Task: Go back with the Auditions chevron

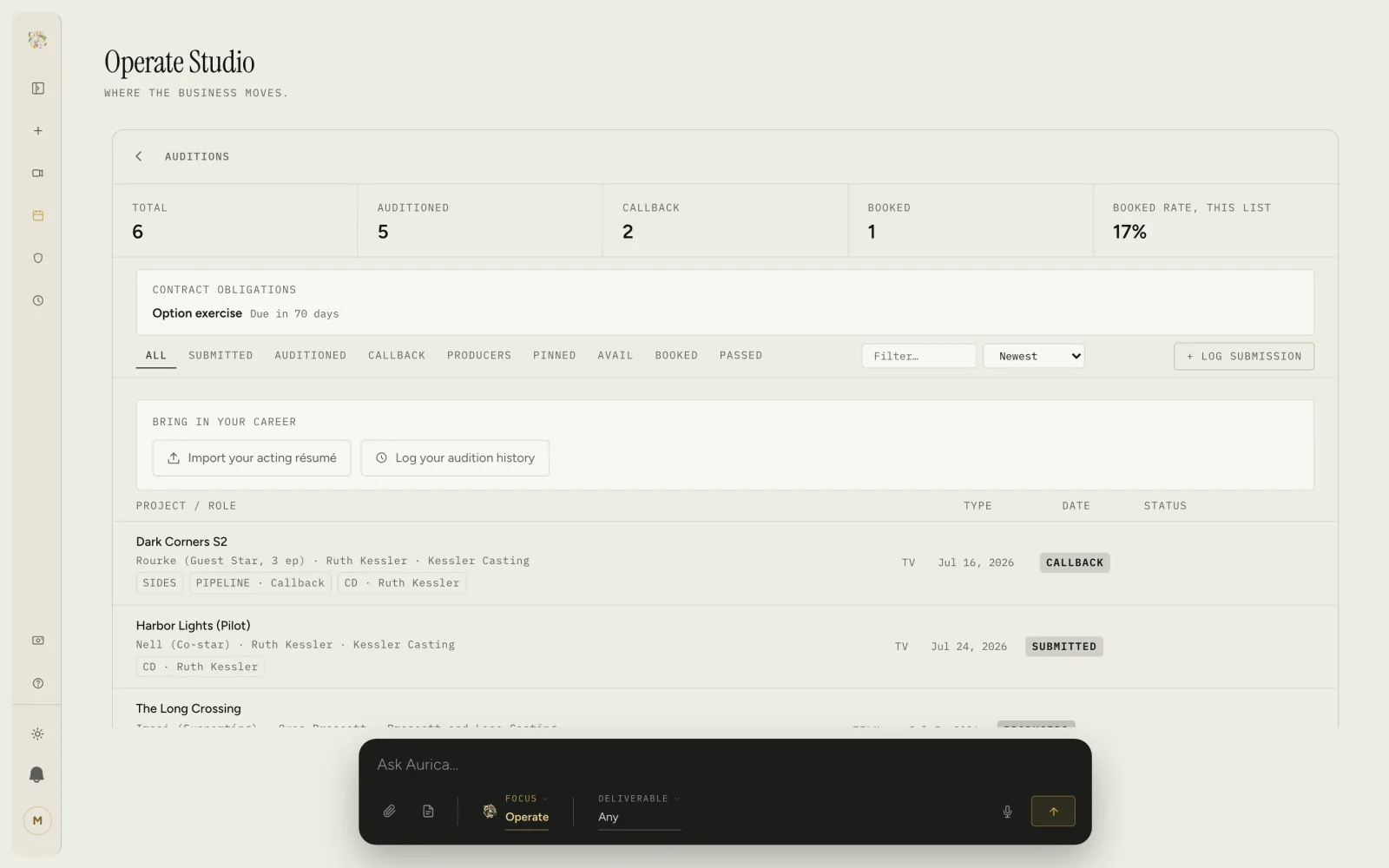Action: pyautogui.click(x=138, y=156)
